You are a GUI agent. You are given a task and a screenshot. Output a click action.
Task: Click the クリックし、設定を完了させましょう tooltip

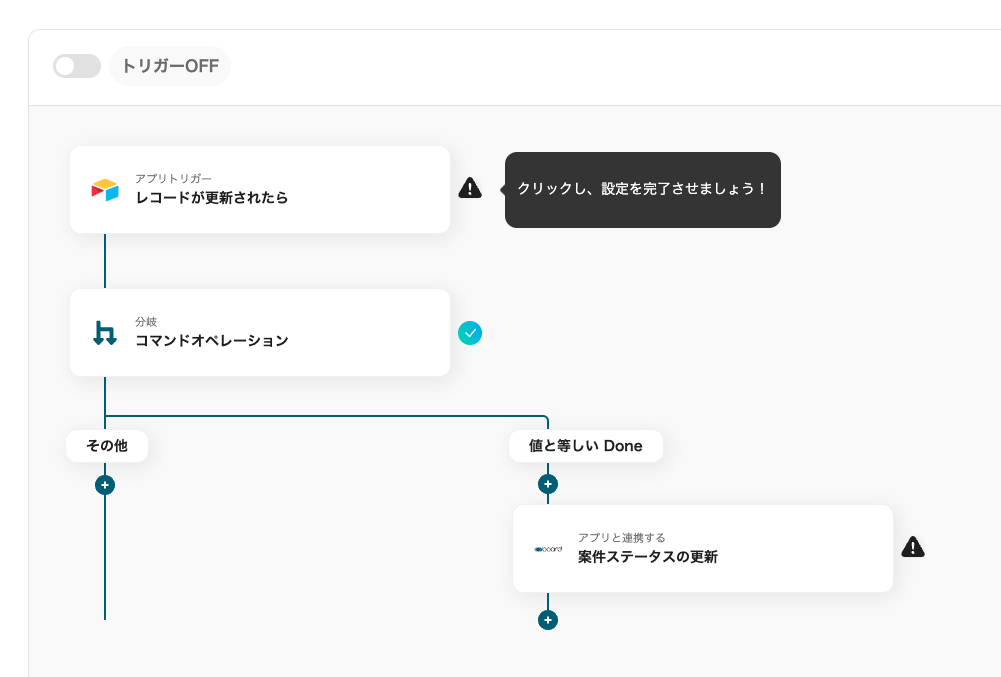pyautogui.click(x=642, y=189)
